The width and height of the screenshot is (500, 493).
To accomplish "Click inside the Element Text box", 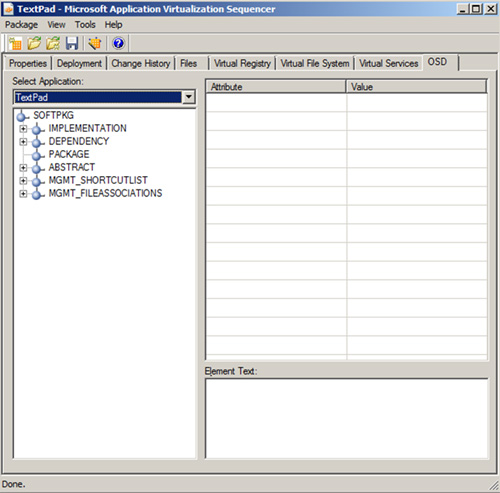I will point(347,419).
